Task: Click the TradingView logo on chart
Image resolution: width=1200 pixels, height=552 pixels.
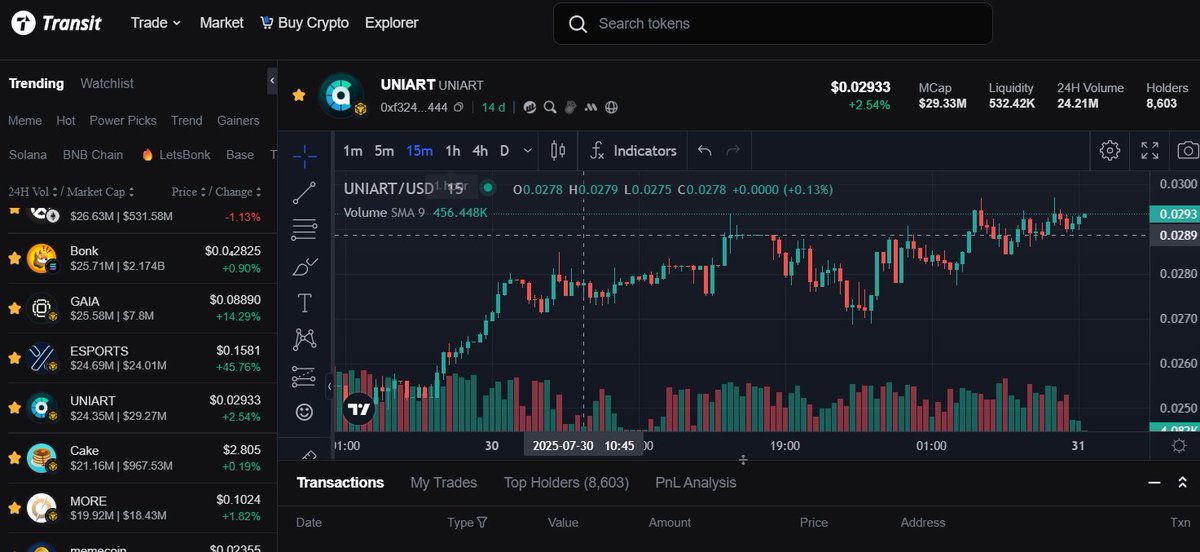Action: point(359,408)
